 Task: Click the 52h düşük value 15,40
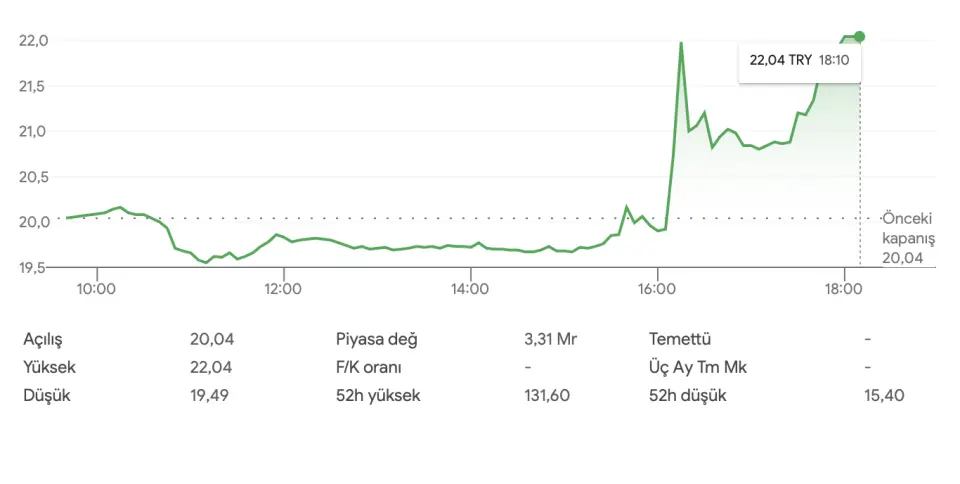(884, 395)
